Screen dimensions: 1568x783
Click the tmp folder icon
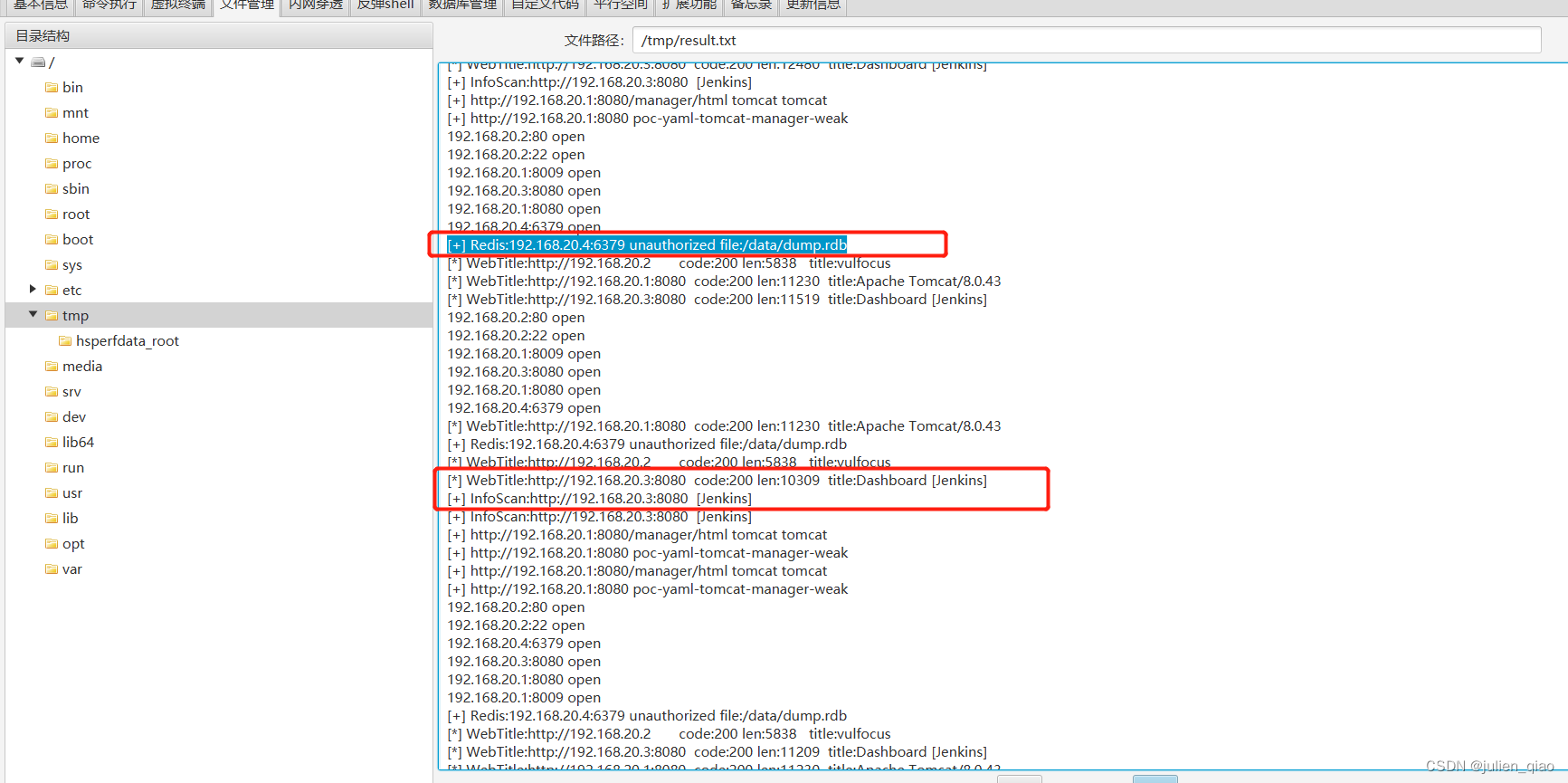pyautogui.click(x=52, y=316)
